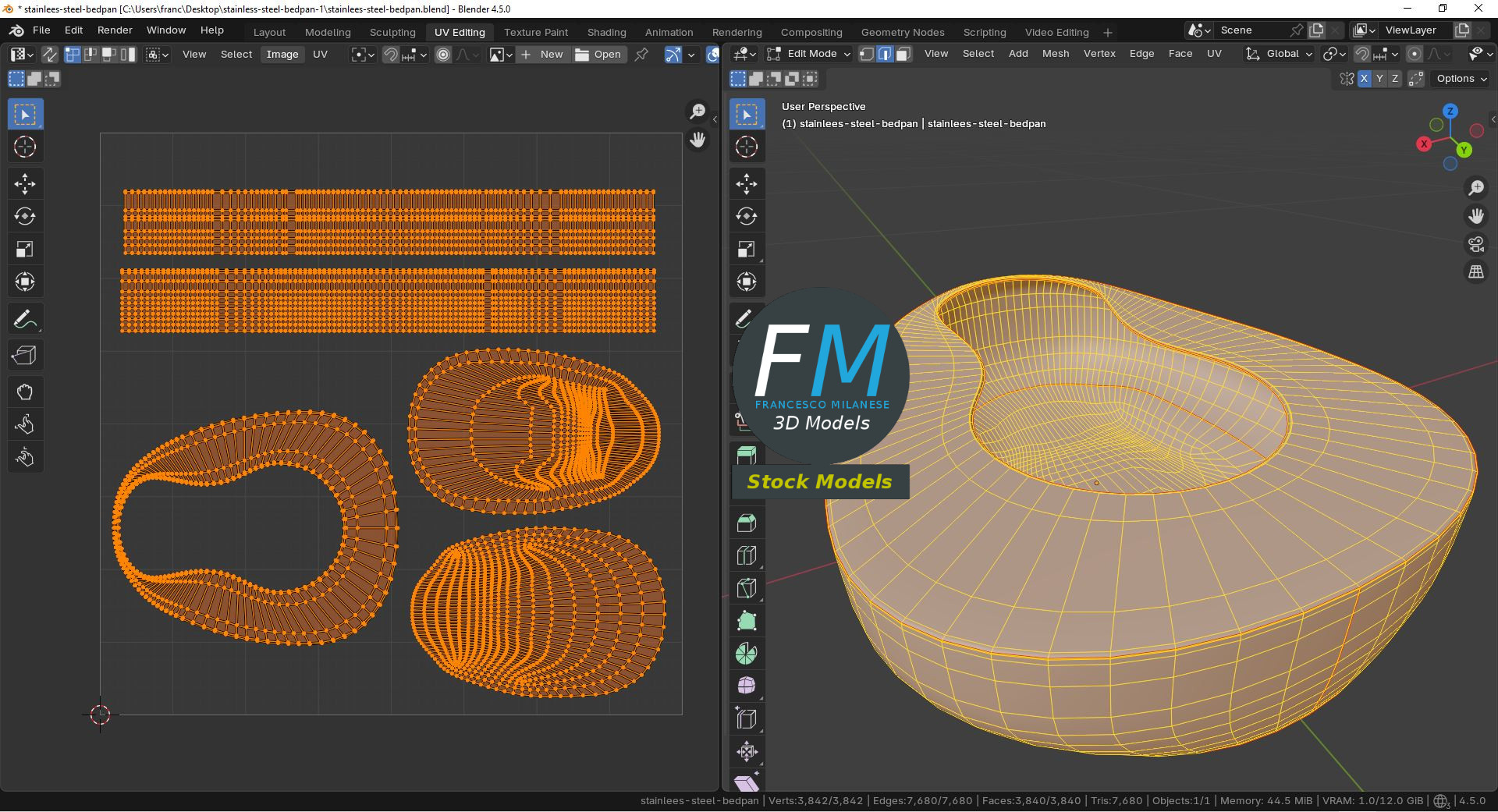Switch to face select mode

click(x=903, y=54)
